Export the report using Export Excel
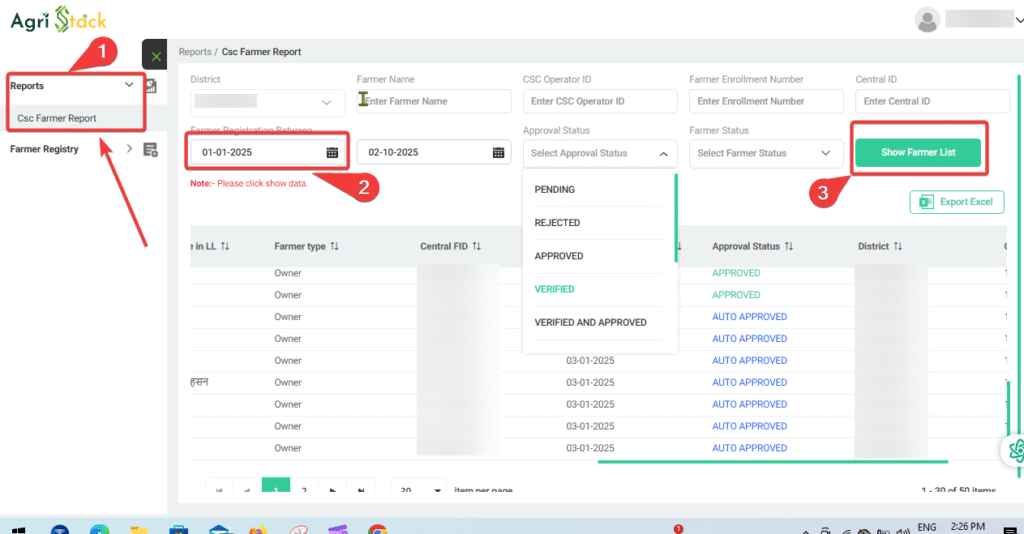Screen dimensions: 1024x534 [x=956, y=202]
